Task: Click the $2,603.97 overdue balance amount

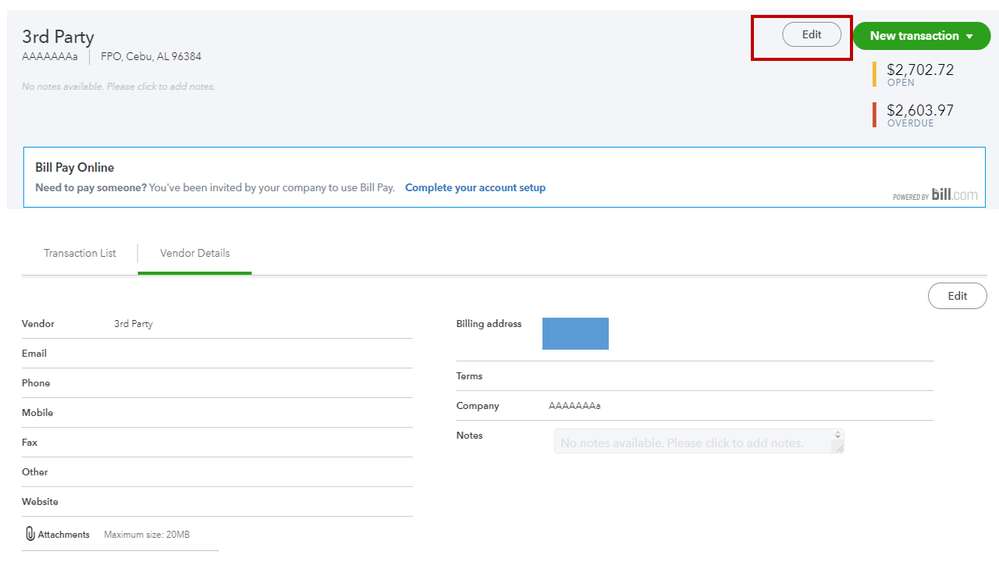Action: (920, 110)
